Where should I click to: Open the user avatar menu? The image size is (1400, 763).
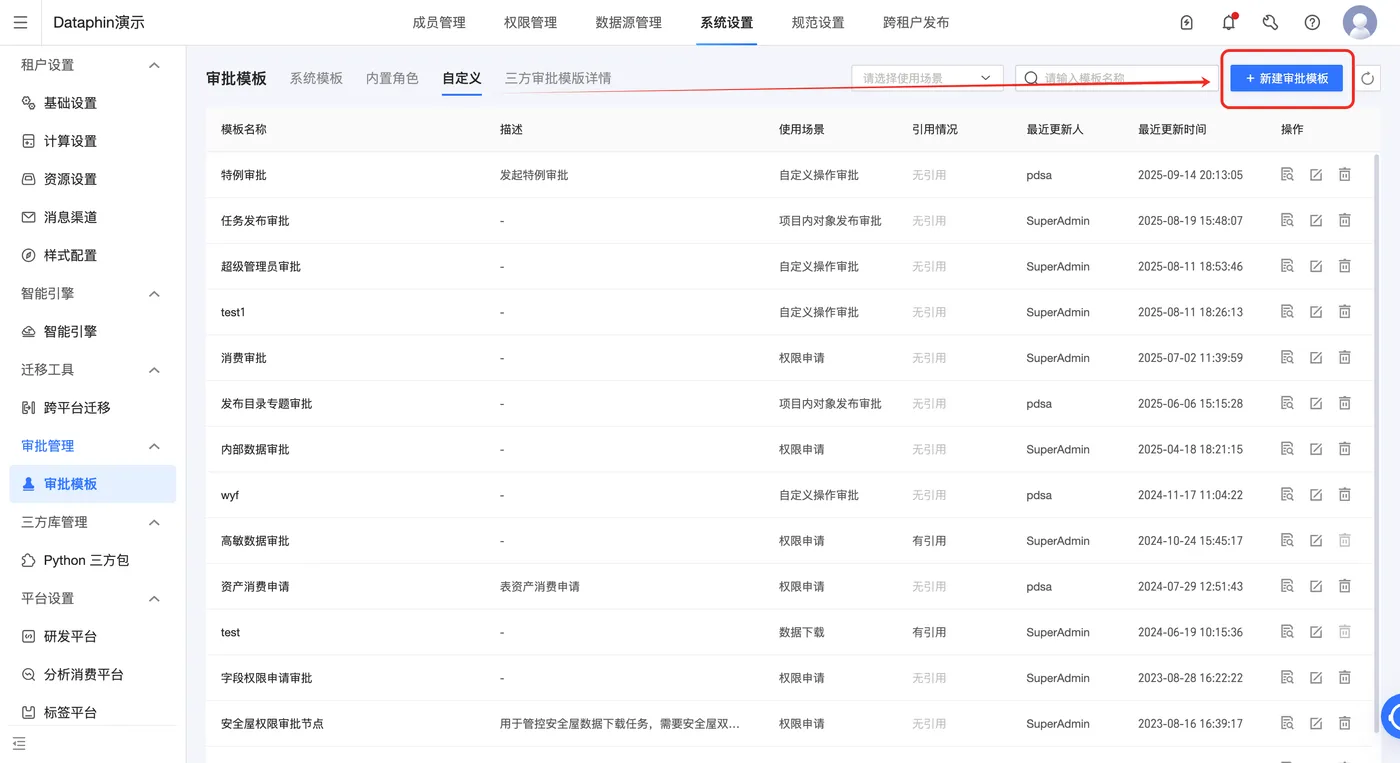[1360, 22]
